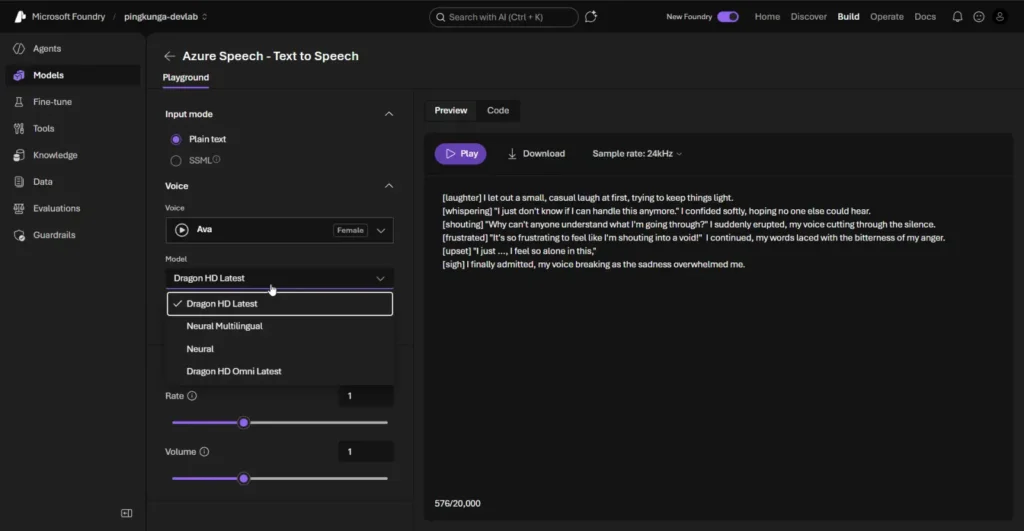Select the Plain text radio button

pos(176,140)
